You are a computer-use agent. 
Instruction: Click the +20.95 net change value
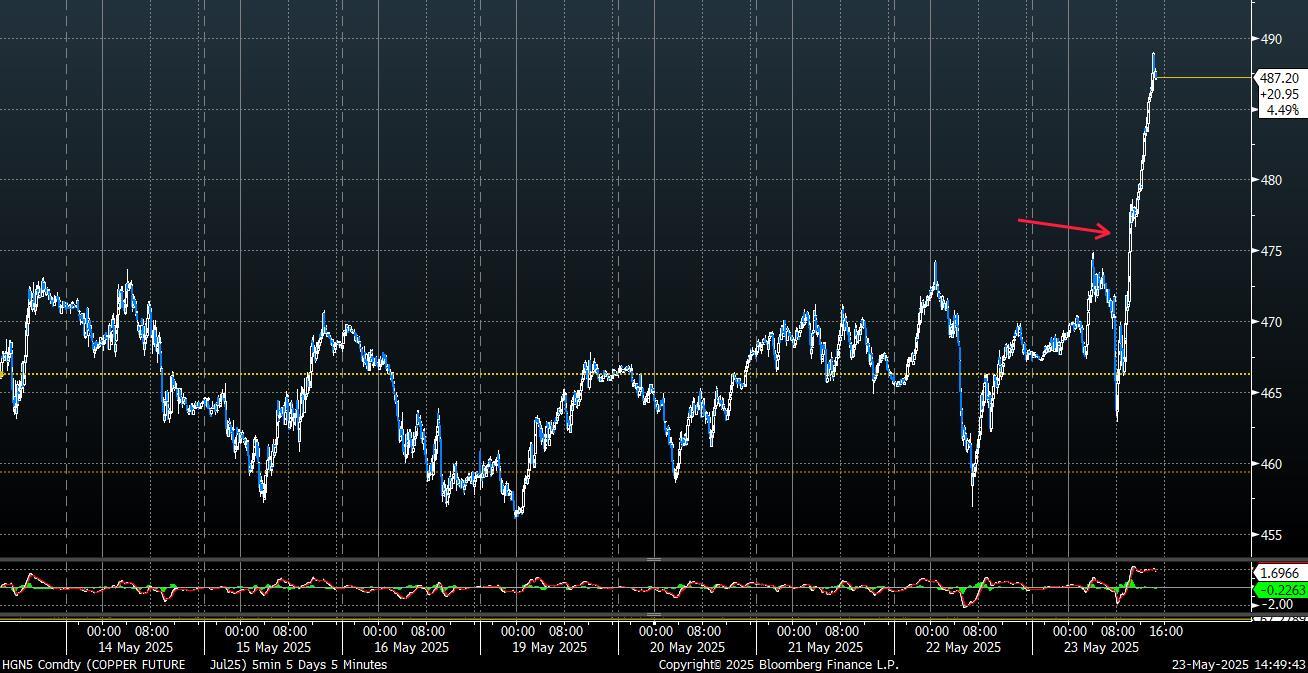pyautogui.click(x=1278, y=94)
